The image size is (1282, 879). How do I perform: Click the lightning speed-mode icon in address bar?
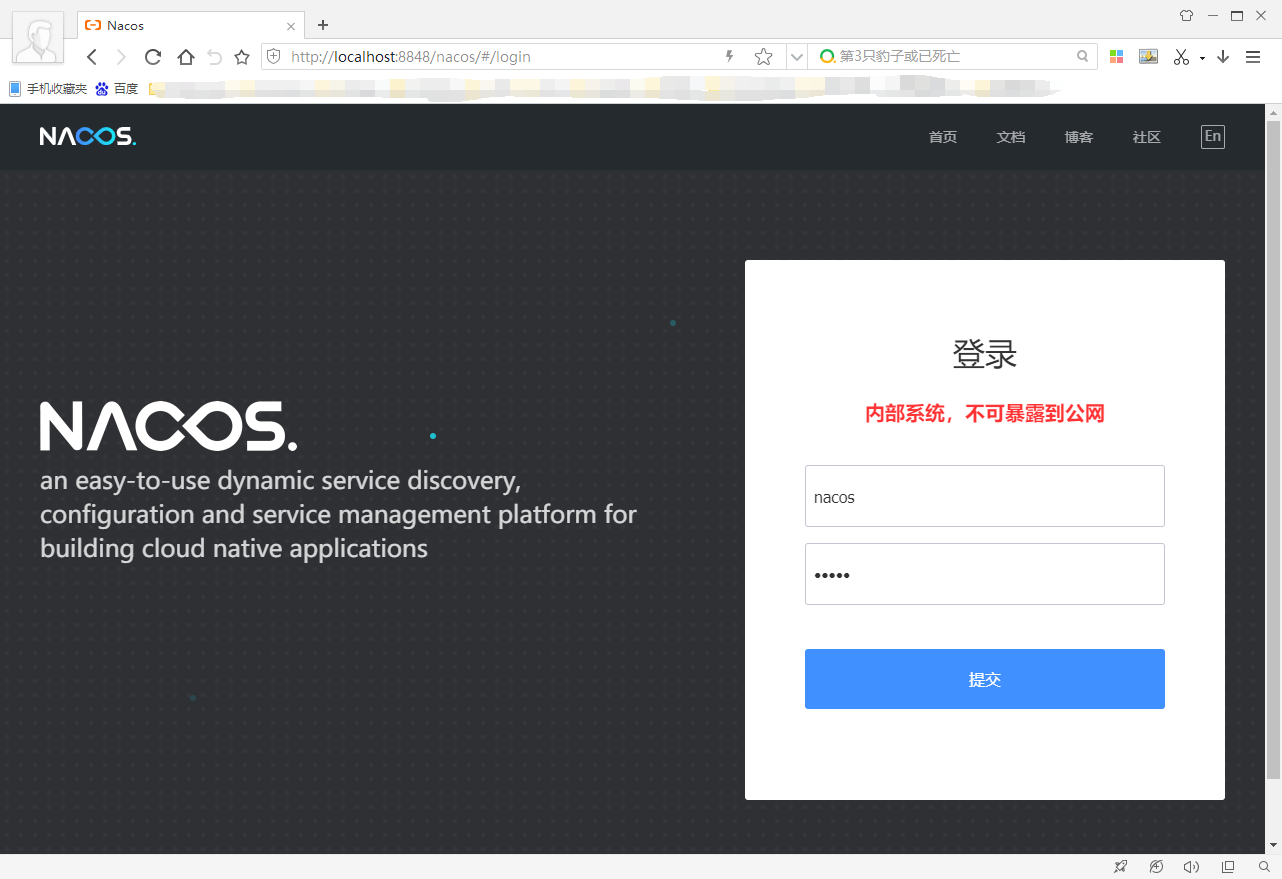(730, 57)
